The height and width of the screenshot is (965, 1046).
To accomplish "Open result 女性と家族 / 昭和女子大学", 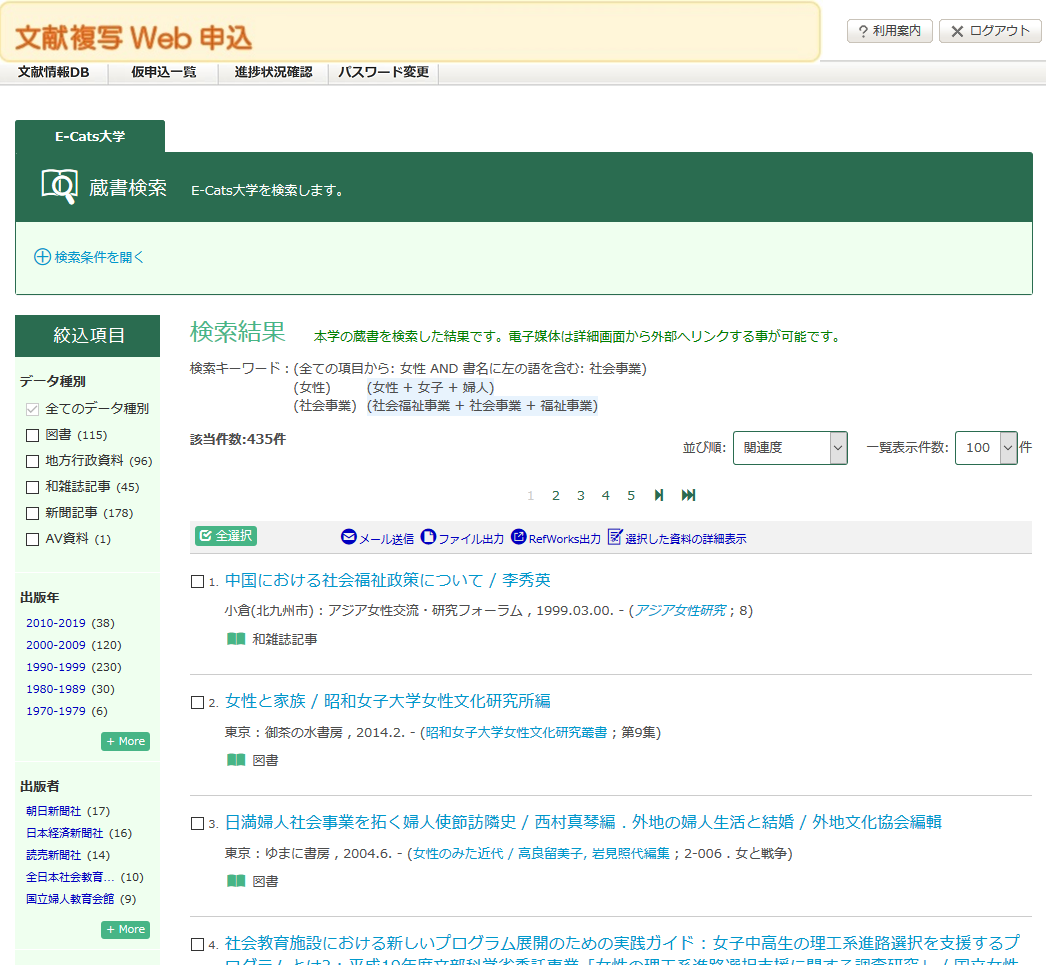I will [388, 701].
